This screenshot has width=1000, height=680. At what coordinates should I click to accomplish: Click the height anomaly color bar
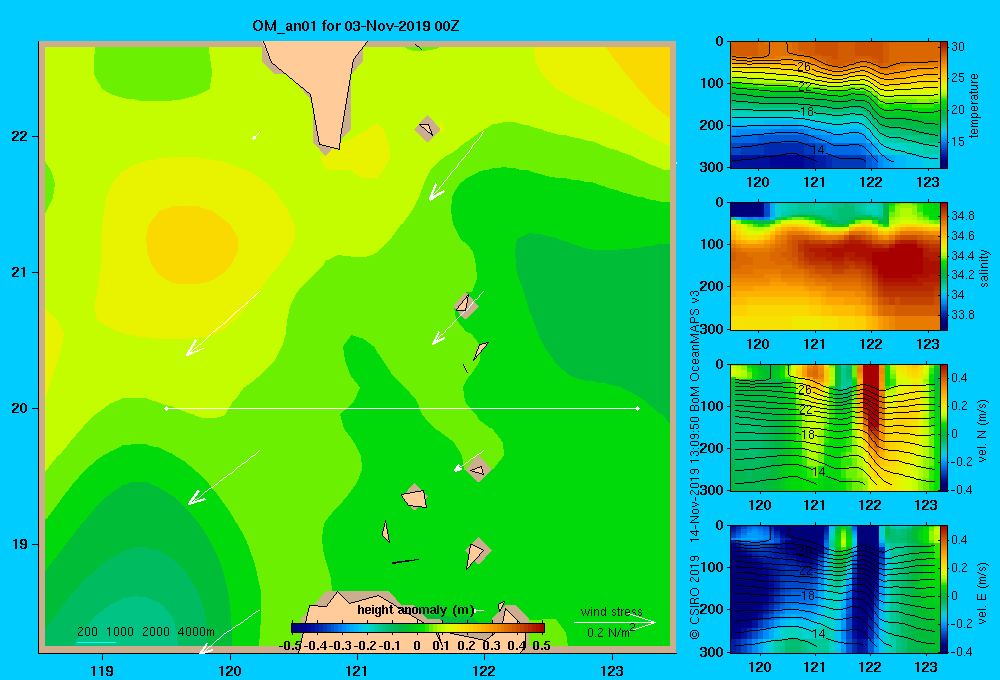(418, 627)
